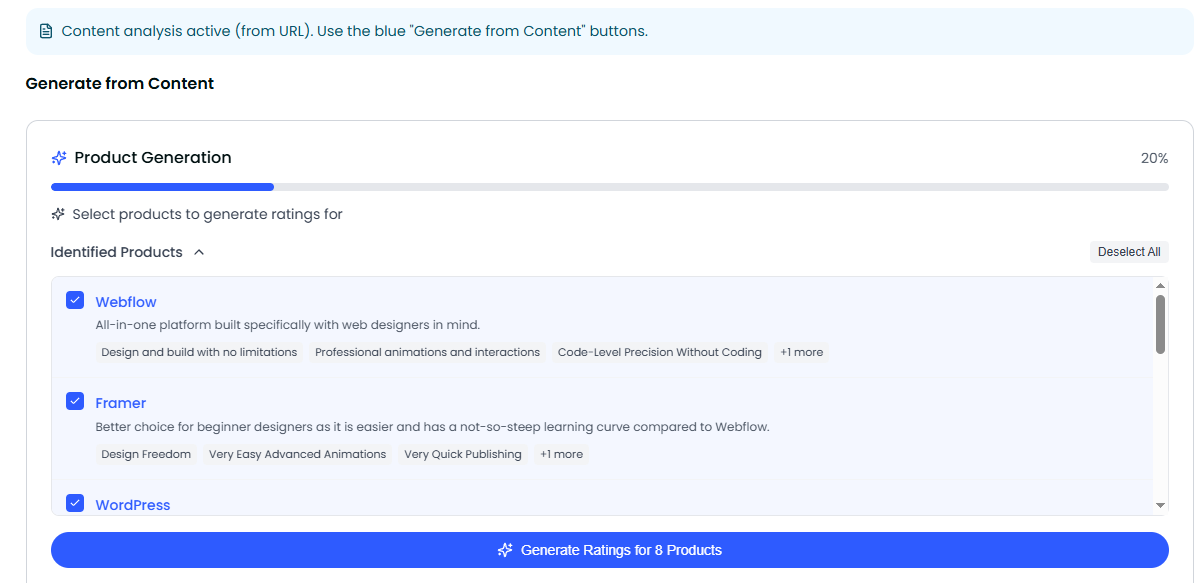This screenshot has height=583, width=1195.
Task: Open the Webflow product link
Action: point(126,302)
